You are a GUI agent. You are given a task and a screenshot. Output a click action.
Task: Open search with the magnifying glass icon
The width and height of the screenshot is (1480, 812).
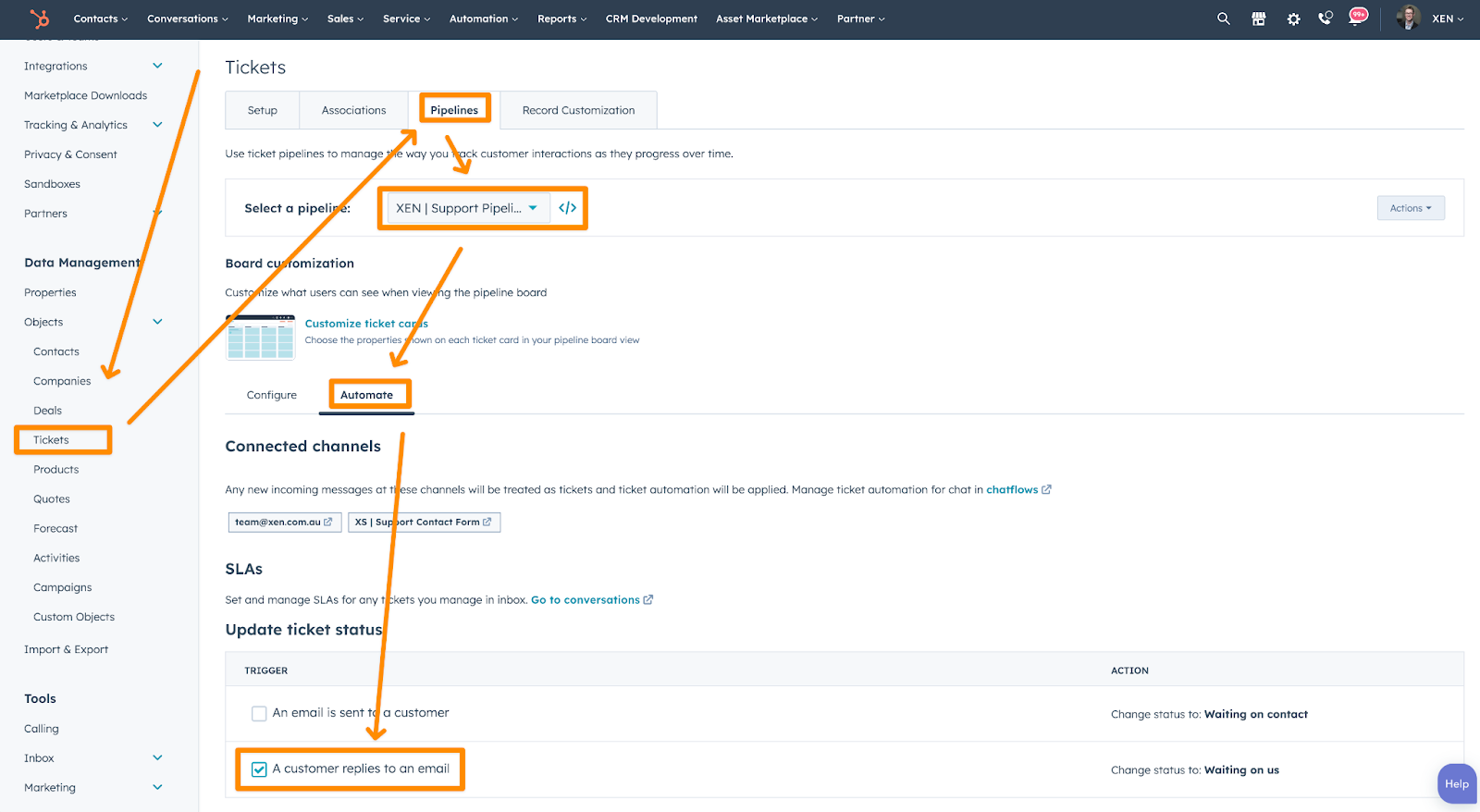tap(1224, 18)
